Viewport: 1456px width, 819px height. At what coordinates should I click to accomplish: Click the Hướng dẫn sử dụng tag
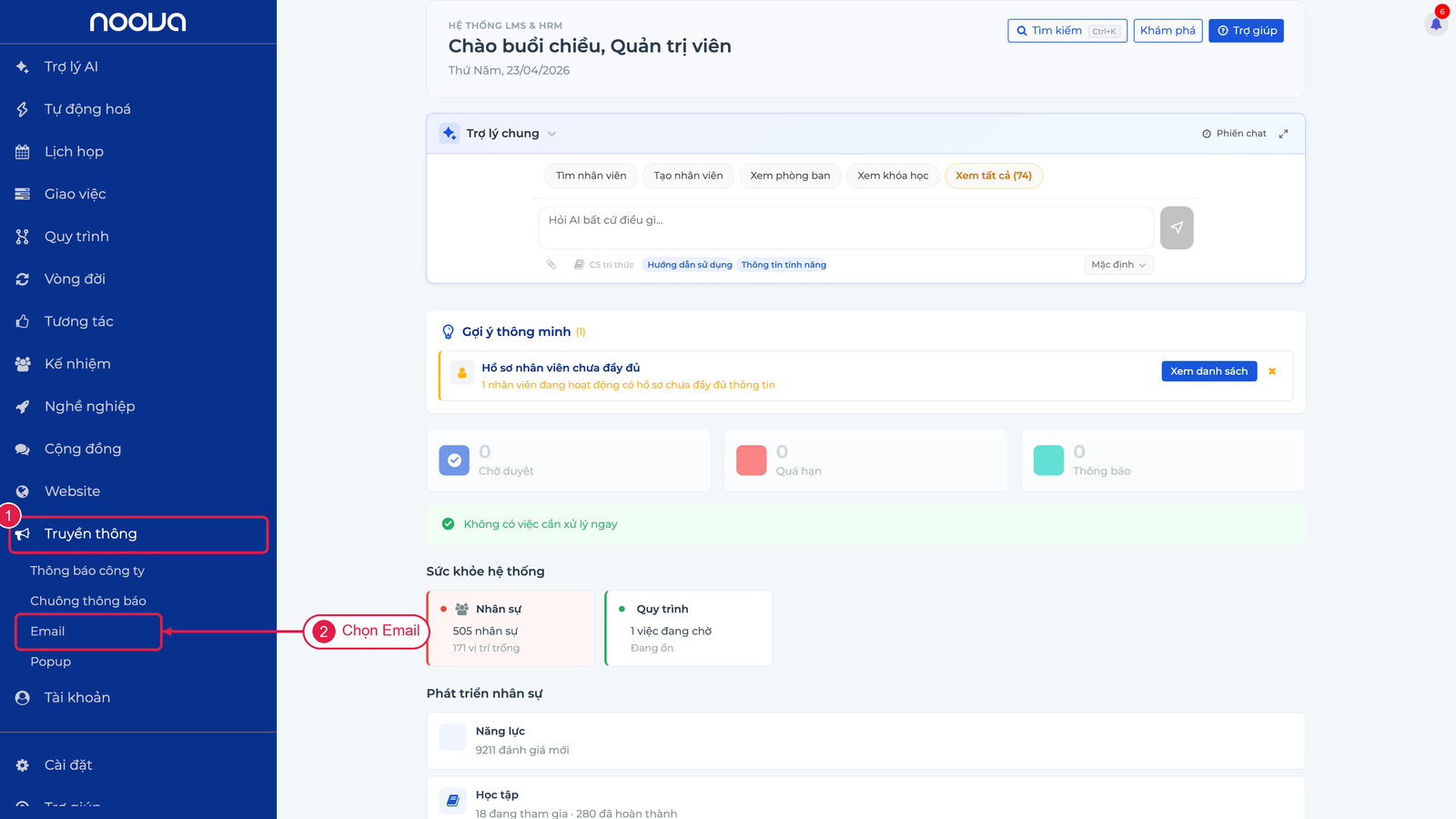point(689,265)
